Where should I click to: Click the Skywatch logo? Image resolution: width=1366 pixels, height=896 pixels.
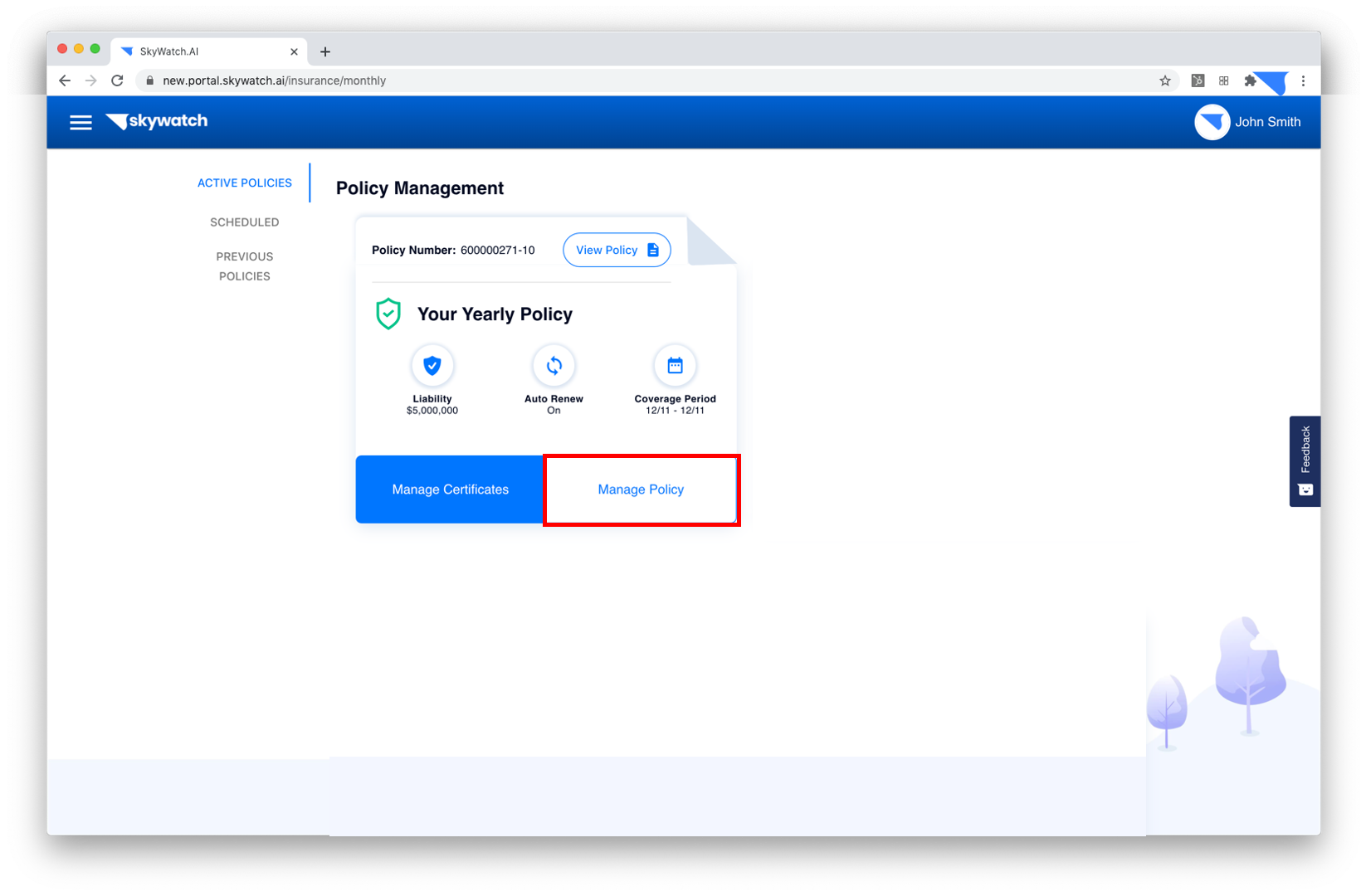(x=157, y=121)
